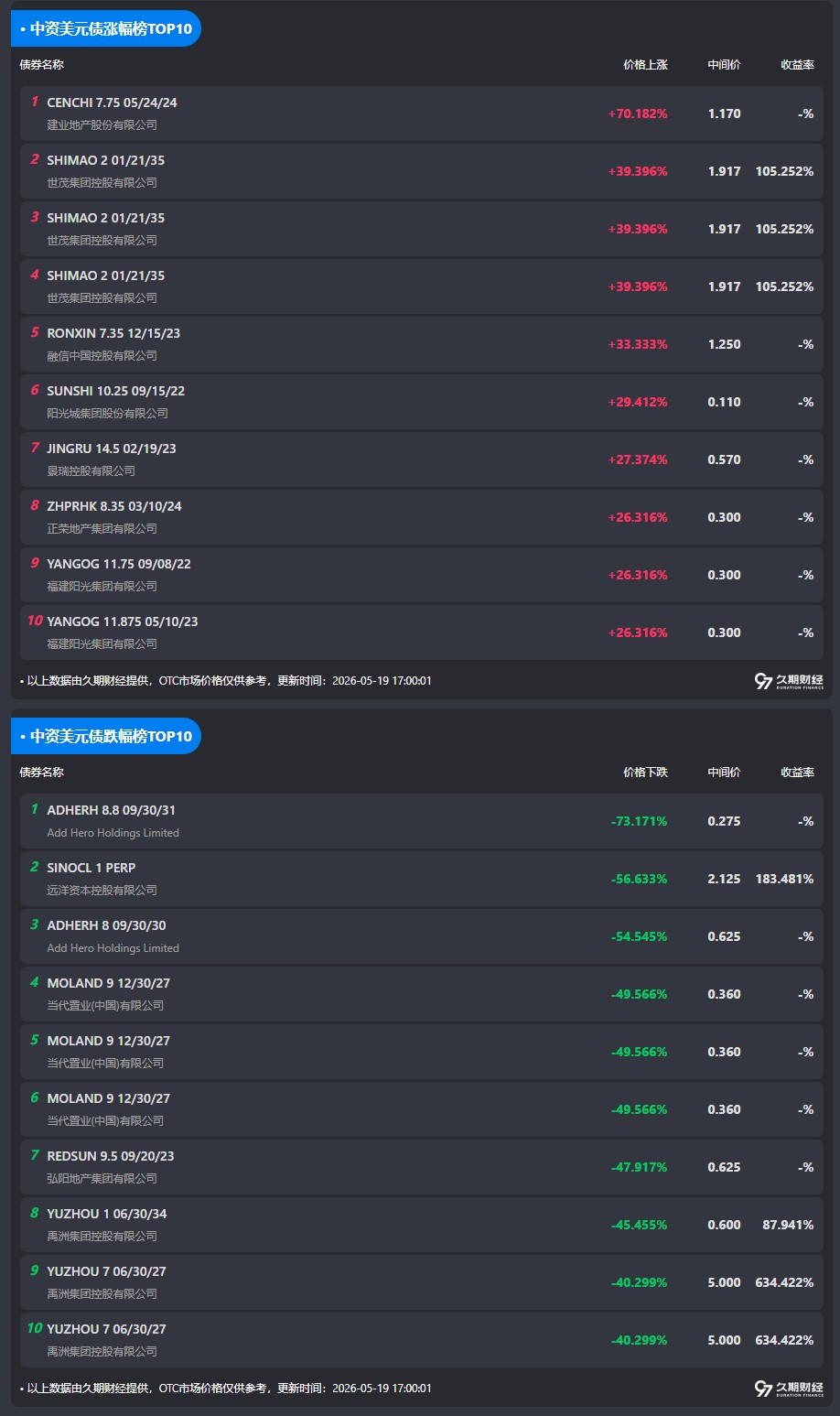Open the YANGOG 11.875 05/10/23 bond

[422, 632]
